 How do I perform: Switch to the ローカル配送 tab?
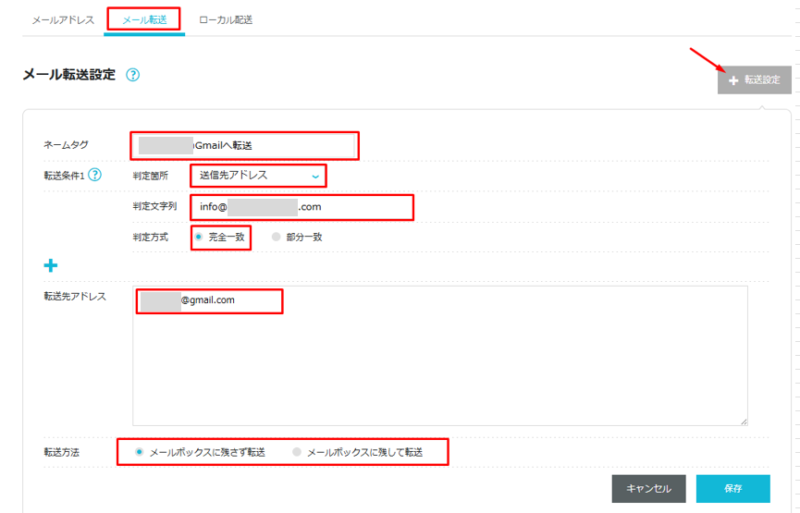point(226,19)
